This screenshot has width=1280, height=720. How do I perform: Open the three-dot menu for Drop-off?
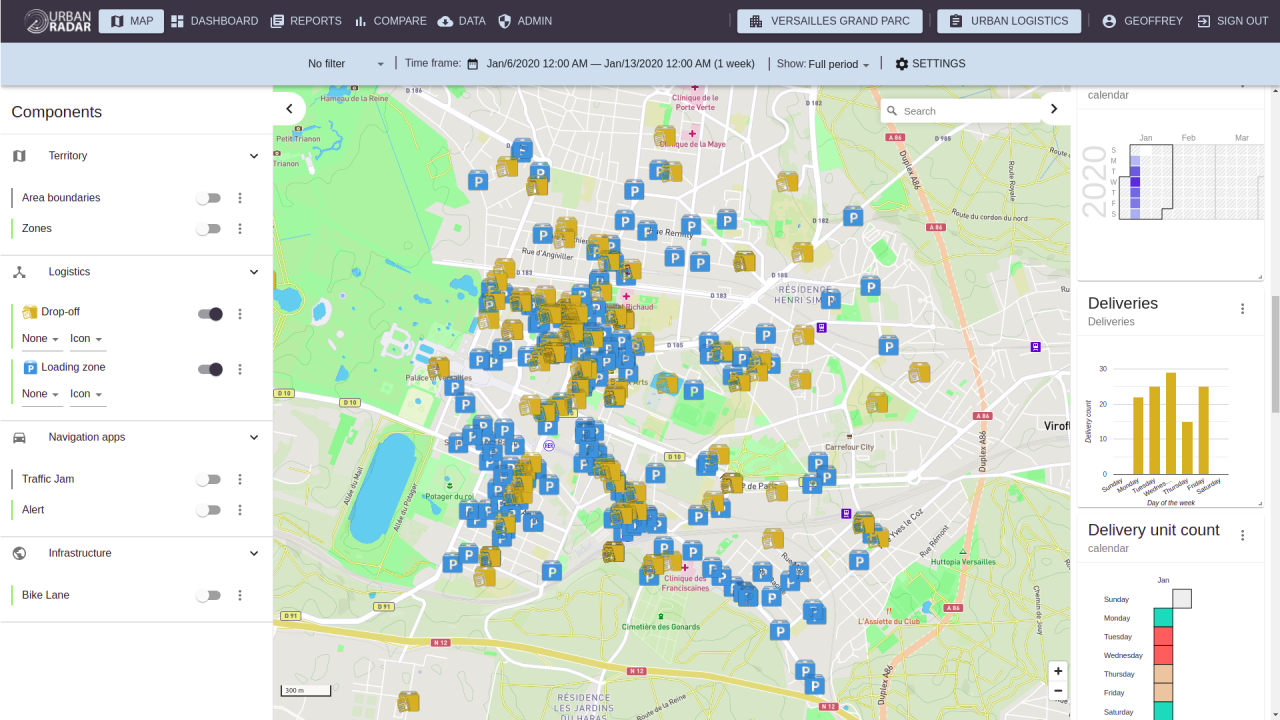[240, 314]
